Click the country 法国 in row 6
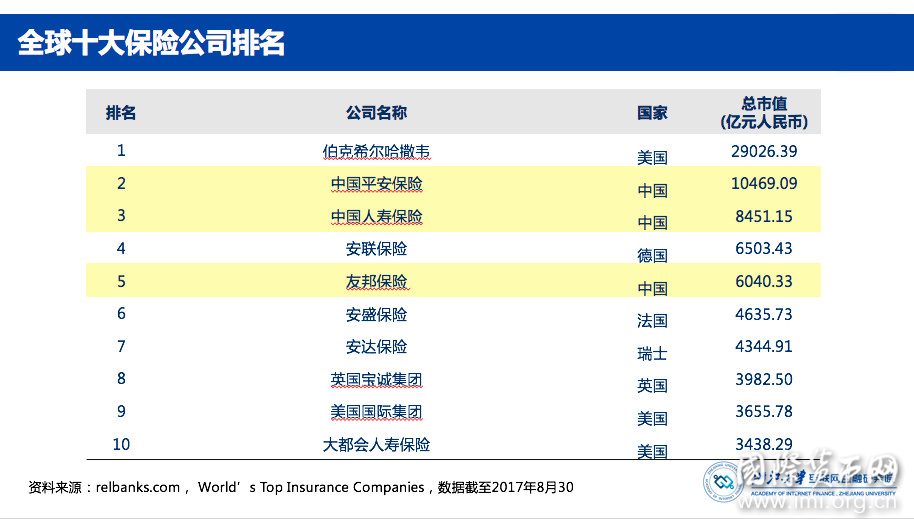 pos(652,321)
